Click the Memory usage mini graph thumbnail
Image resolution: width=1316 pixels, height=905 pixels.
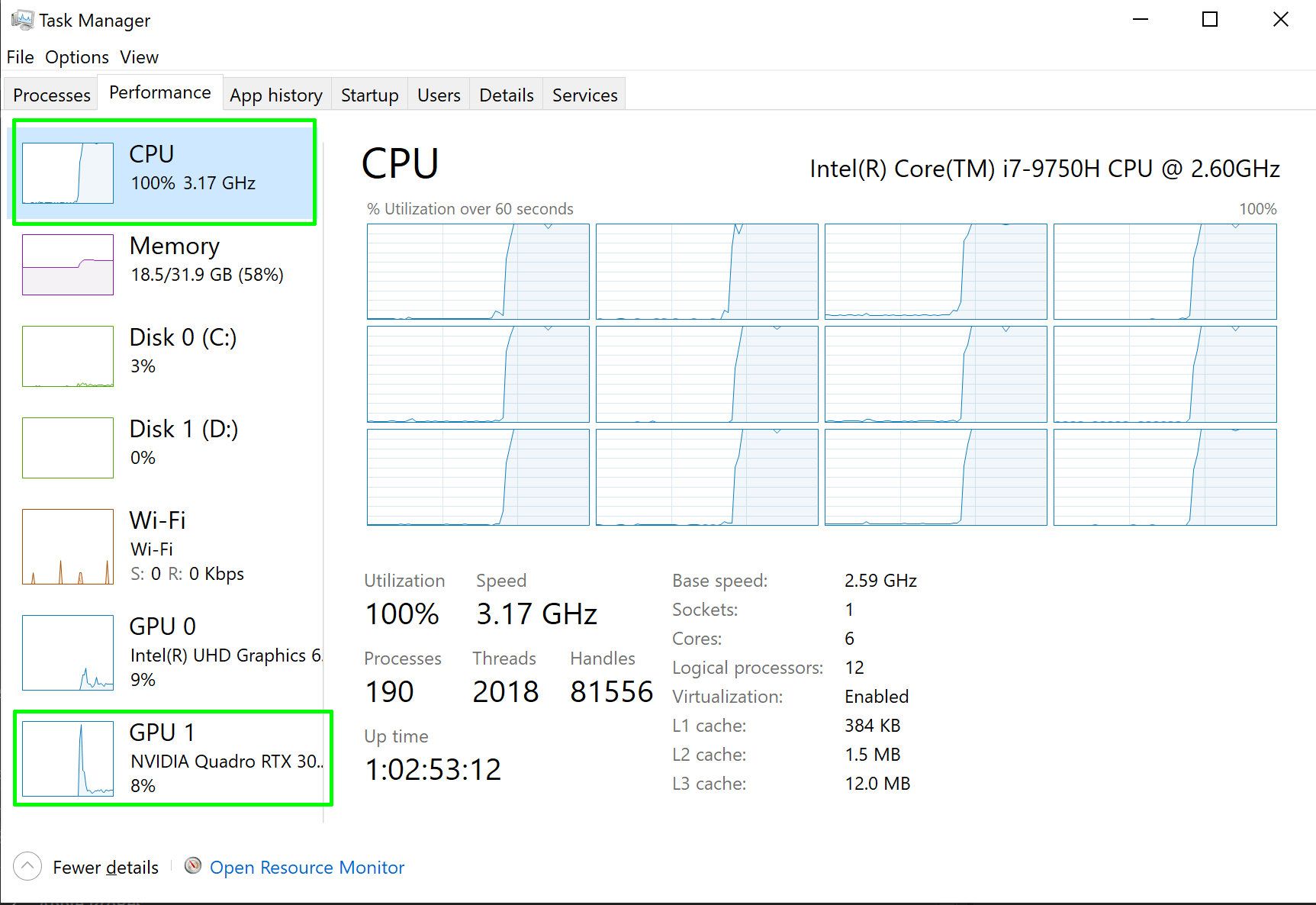click(x=68, y=264)
